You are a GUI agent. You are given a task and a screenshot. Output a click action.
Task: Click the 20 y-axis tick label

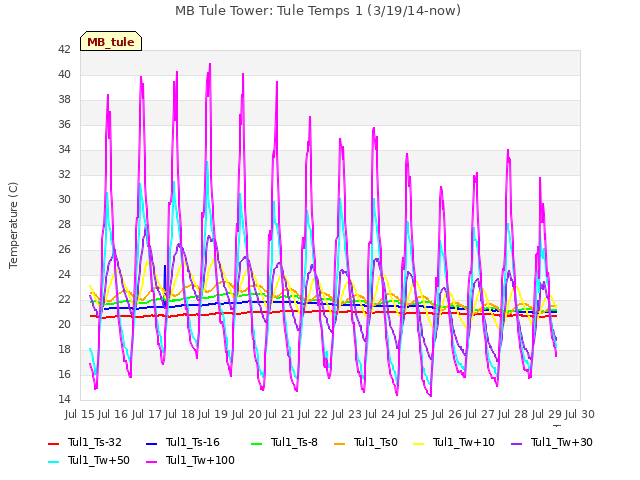[64, 324]
